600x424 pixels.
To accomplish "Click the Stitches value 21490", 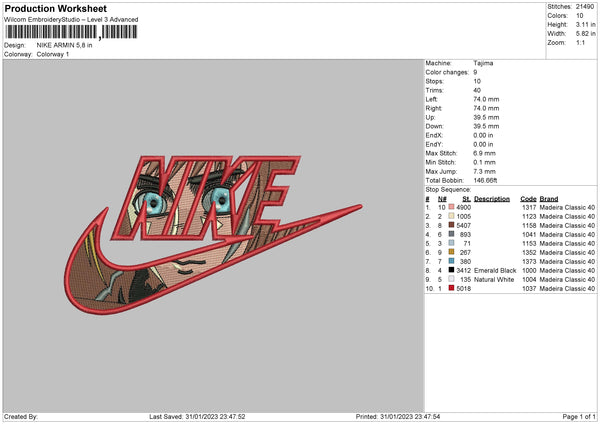I will click(x=585, y=7).
